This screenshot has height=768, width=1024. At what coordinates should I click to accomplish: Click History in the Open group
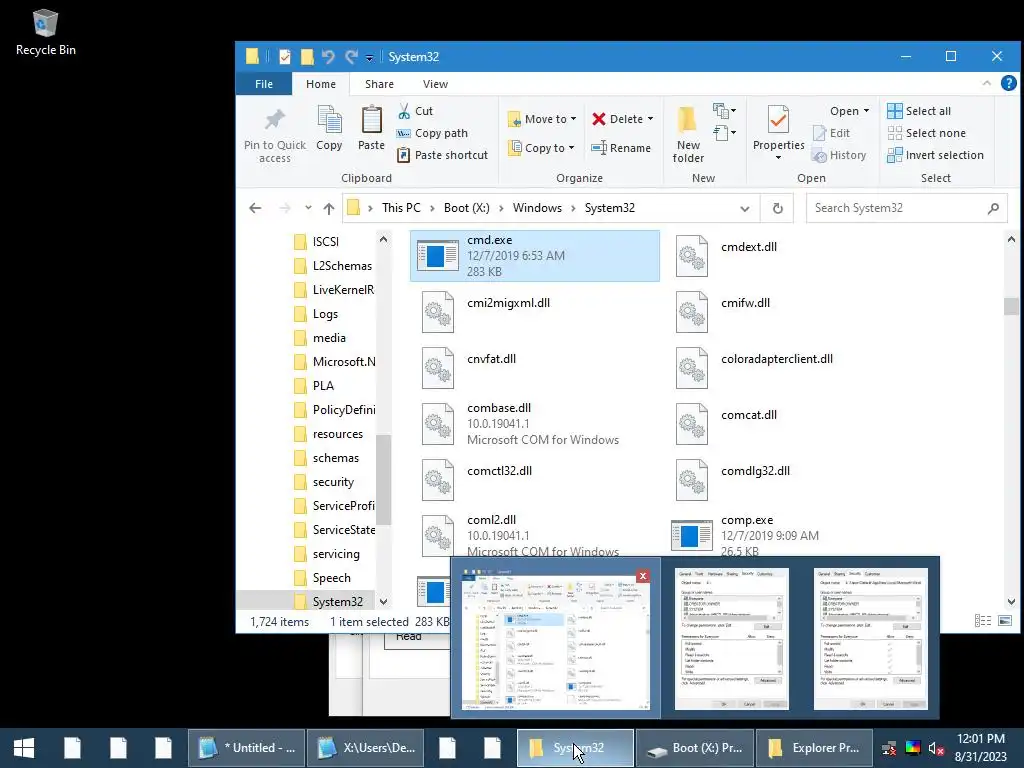click(839, 155)
